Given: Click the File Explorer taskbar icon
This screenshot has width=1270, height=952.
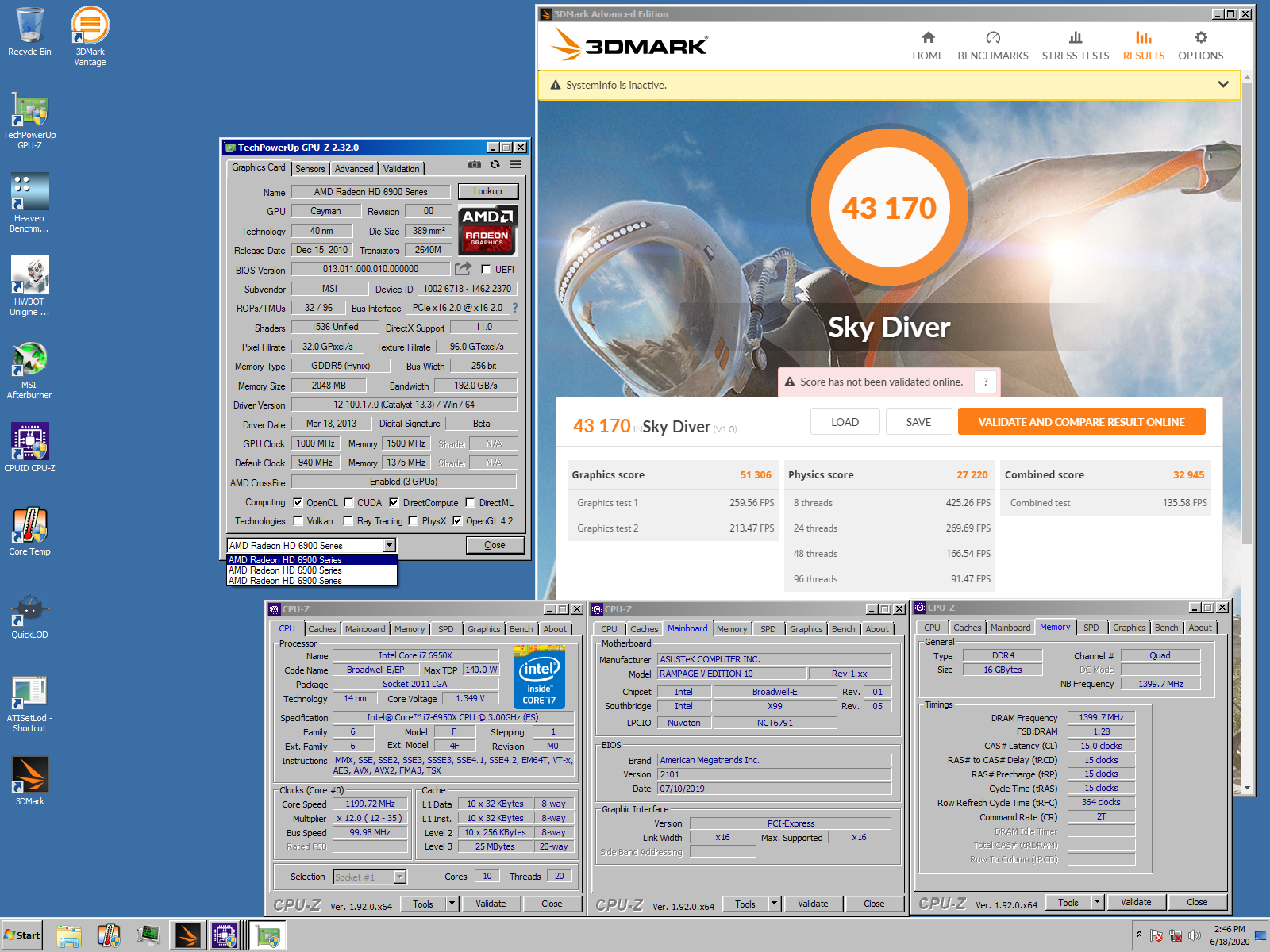Looking at the screenshot, I should [69, 936].
